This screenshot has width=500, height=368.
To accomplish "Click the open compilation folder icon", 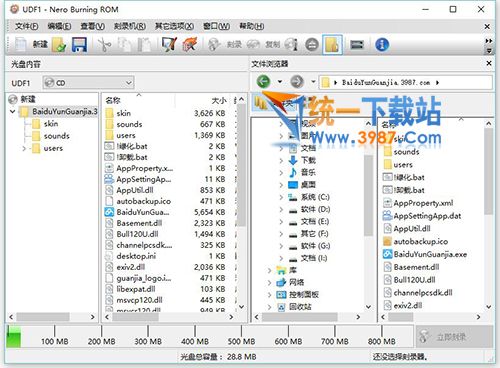I will (59, 45).
